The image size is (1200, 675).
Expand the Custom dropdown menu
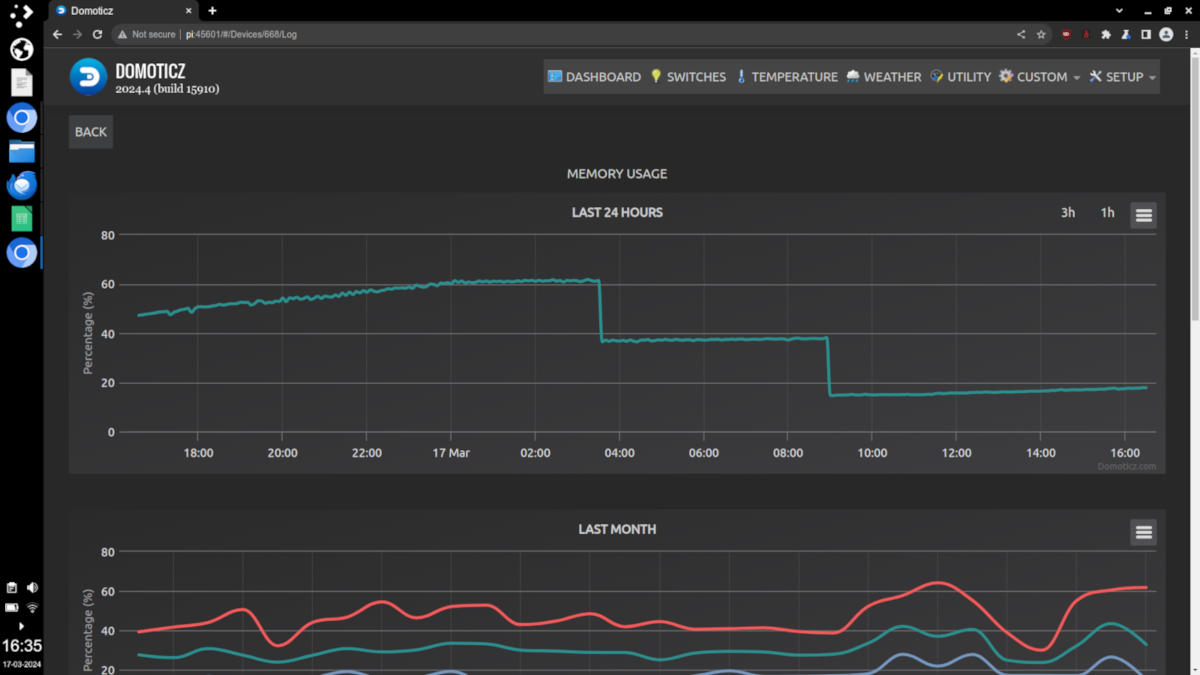(1039, 77)
